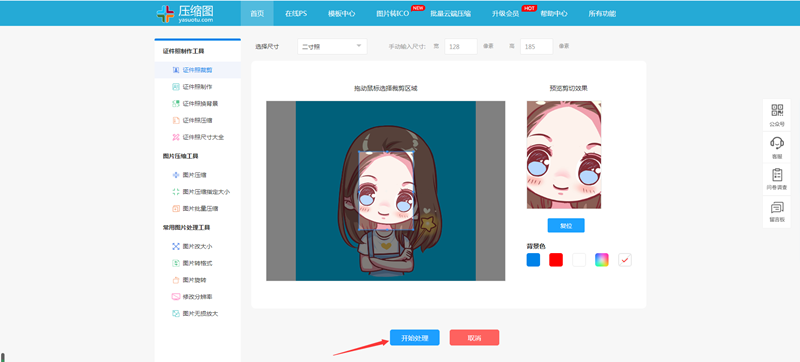This screenshot has height=362, width=800.
Task: Click the 预览剪切效果 preview thumbnail
Action: coord(564,154)
